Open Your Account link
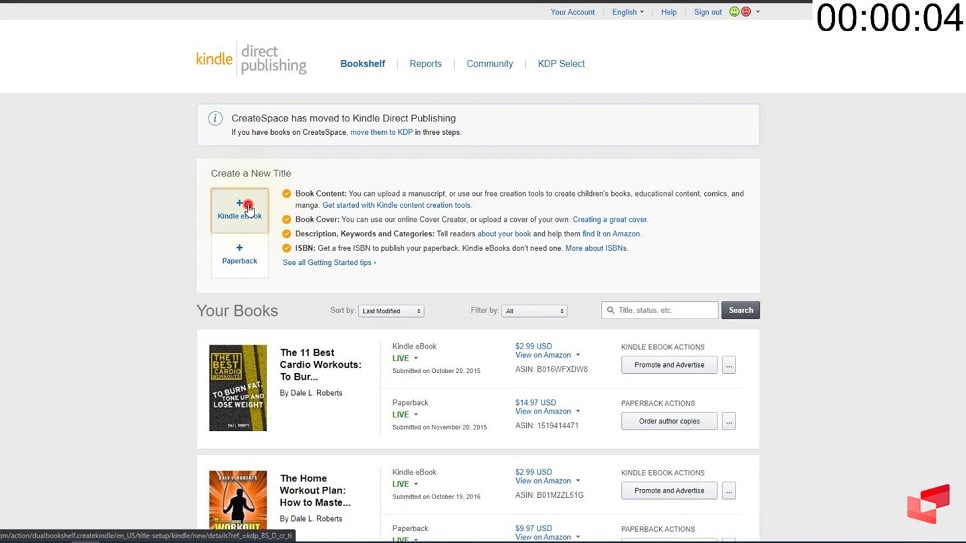 (572, 12)
